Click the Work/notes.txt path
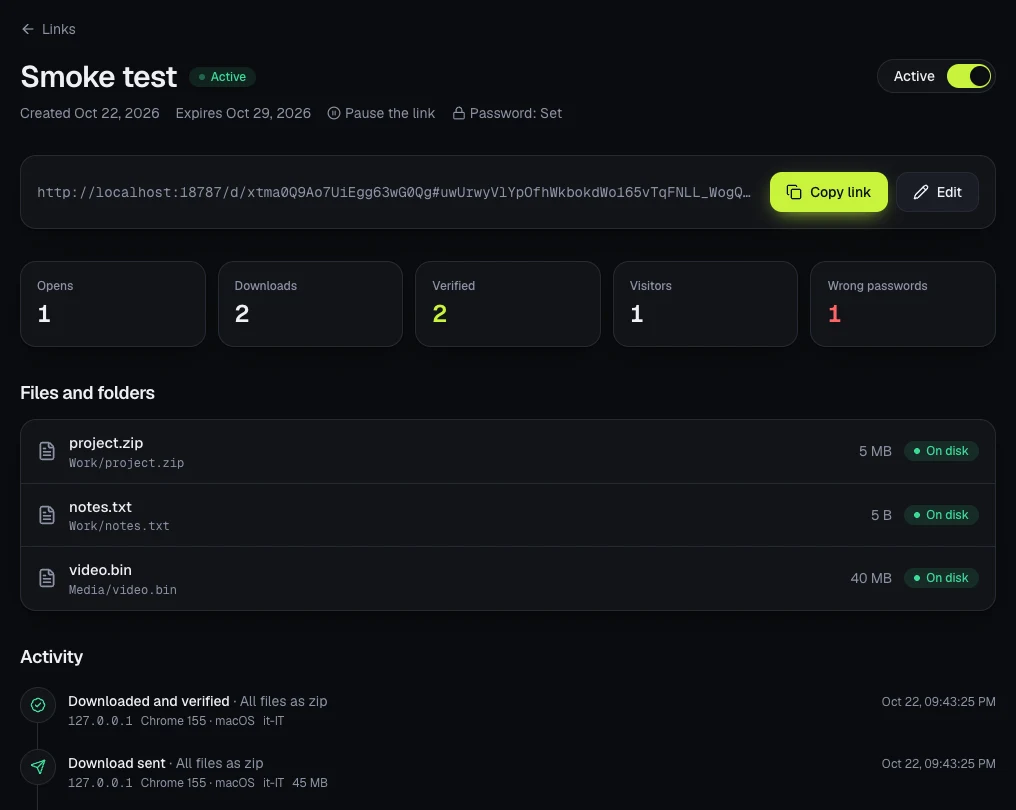This screenshot has width=1016, height=810. 119,526
